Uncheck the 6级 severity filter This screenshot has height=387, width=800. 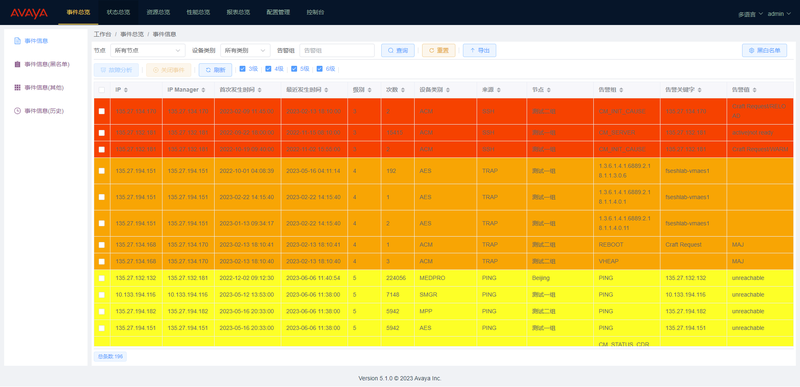(320, 69)
